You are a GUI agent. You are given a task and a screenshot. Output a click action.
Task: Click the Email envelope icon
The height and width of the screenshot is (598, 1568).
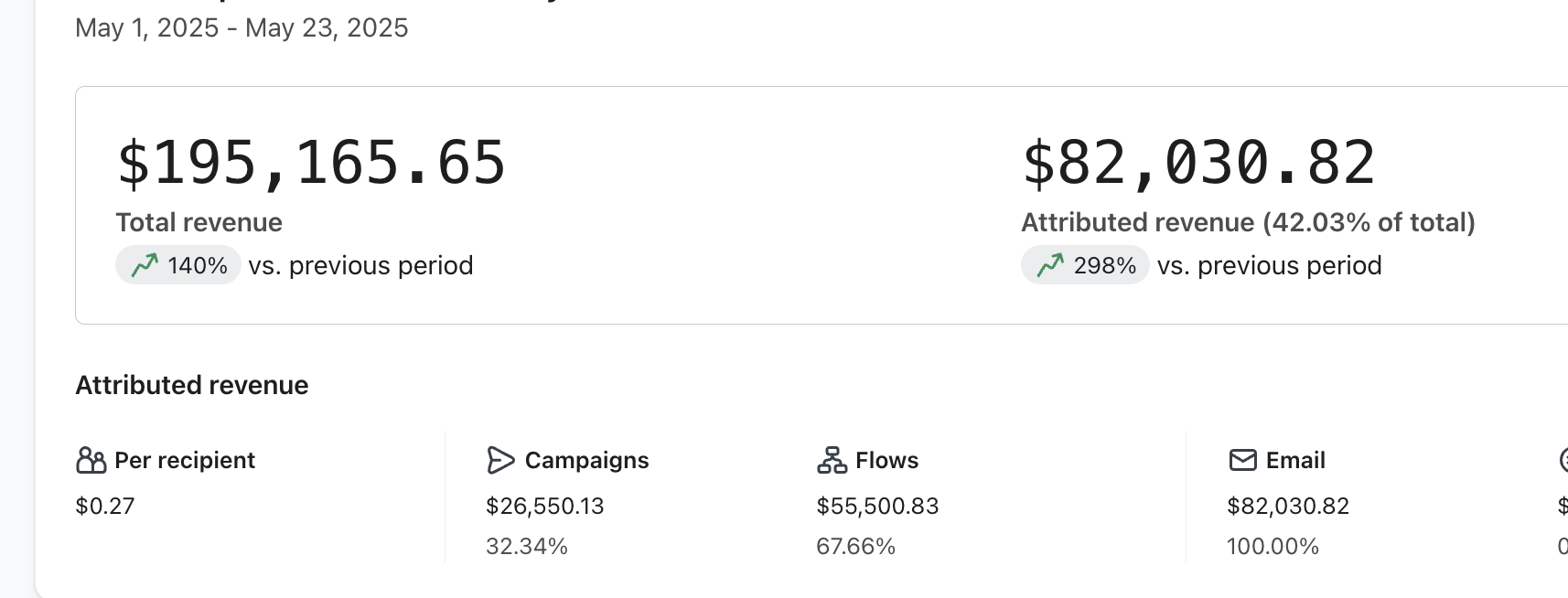pos(1243,460)
